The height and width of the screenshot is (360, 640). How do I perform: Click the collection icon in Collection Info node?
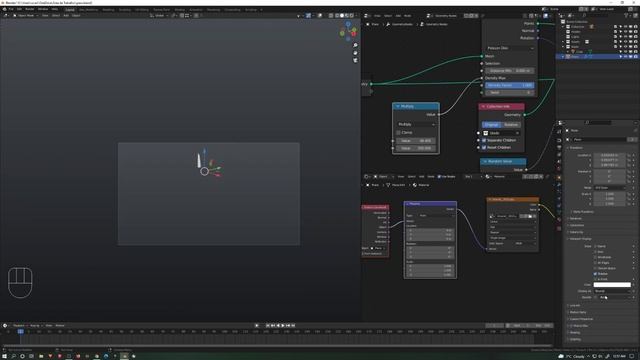click(x=486, y=133)
